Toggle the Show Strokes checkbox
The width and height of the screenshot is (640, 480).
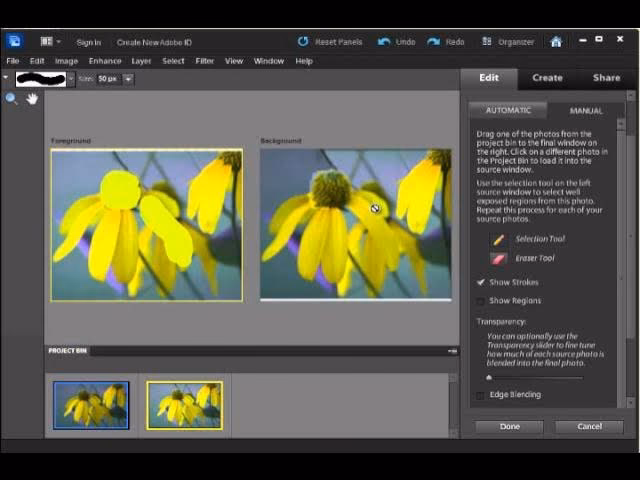[481, 282]
